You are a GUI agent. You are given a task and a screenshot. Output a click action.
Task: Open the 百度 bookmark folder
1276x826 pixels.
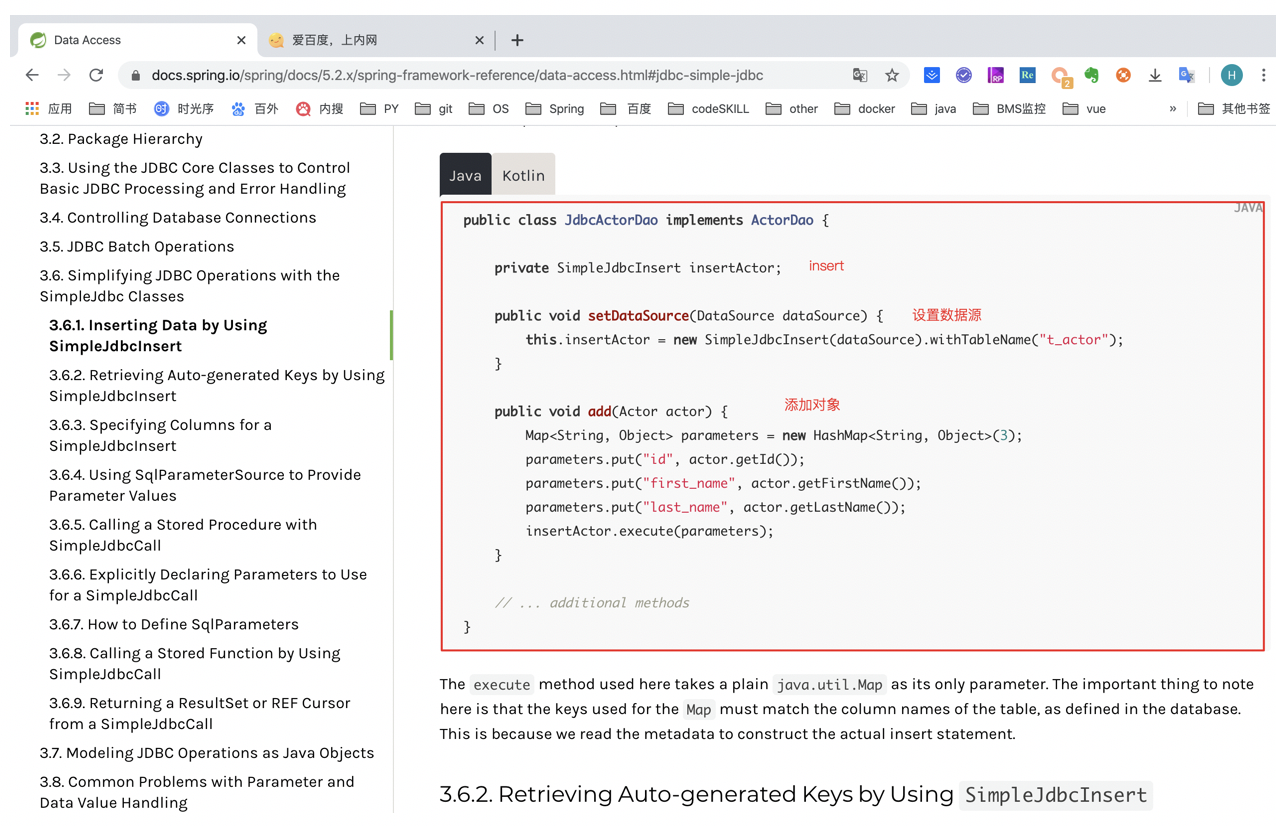click(625, 108)
